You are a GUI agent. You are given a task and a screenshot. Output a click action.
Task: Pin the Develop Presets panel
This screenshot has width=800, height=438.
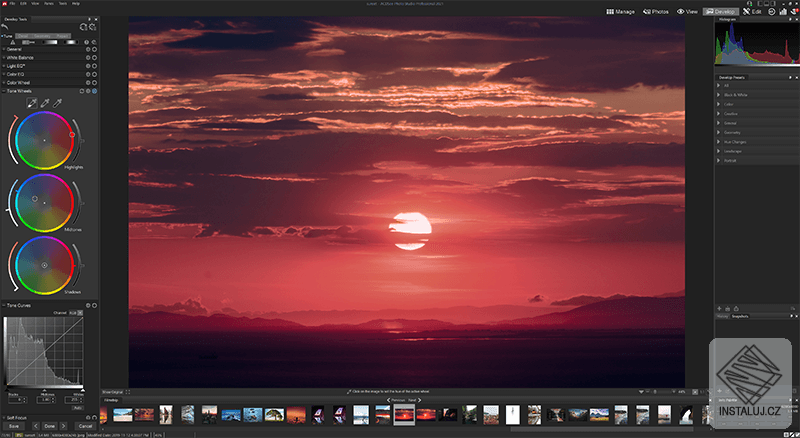tap(791, 78)
